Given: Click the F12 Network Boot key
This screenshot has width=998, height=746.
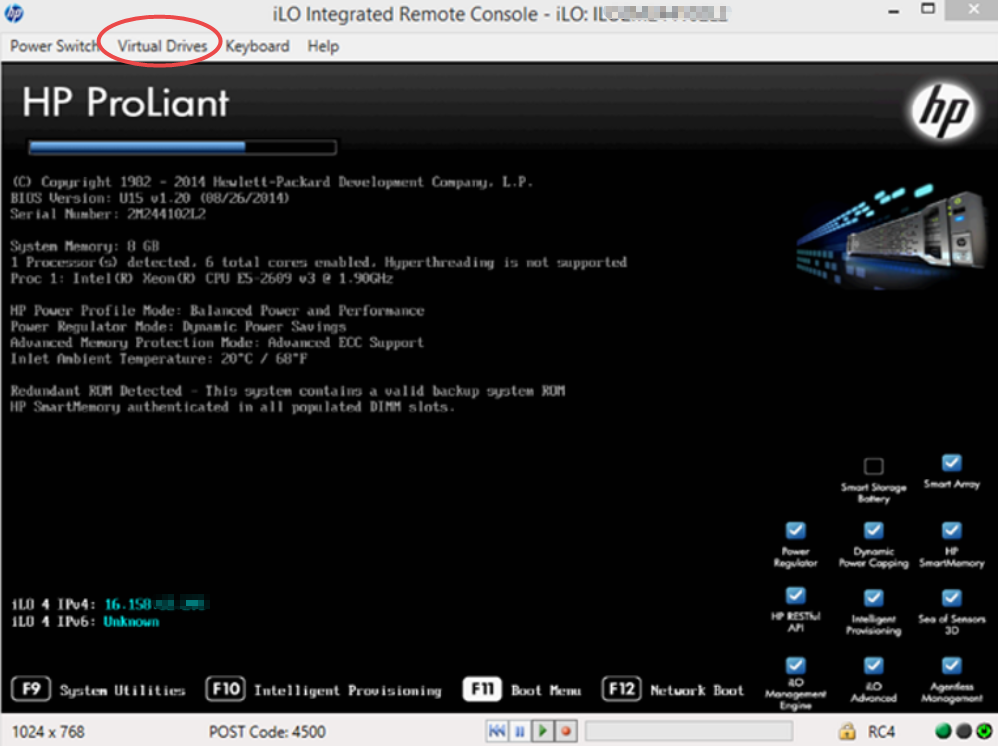Looking at the screenshot, I should coord(621,689).
